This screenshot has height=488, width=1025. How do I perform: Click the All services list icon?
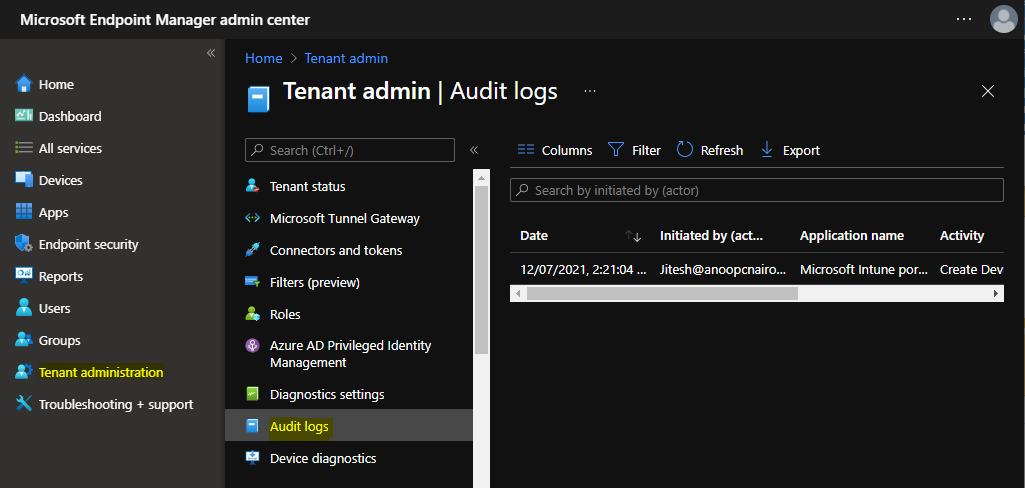[x=24, y=148]
